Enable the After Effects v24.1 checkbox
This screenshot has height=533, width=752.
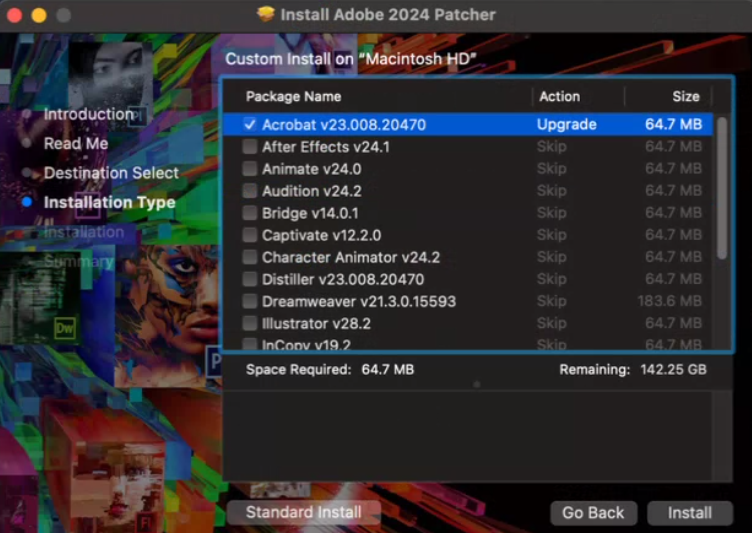tap(250, 147)
